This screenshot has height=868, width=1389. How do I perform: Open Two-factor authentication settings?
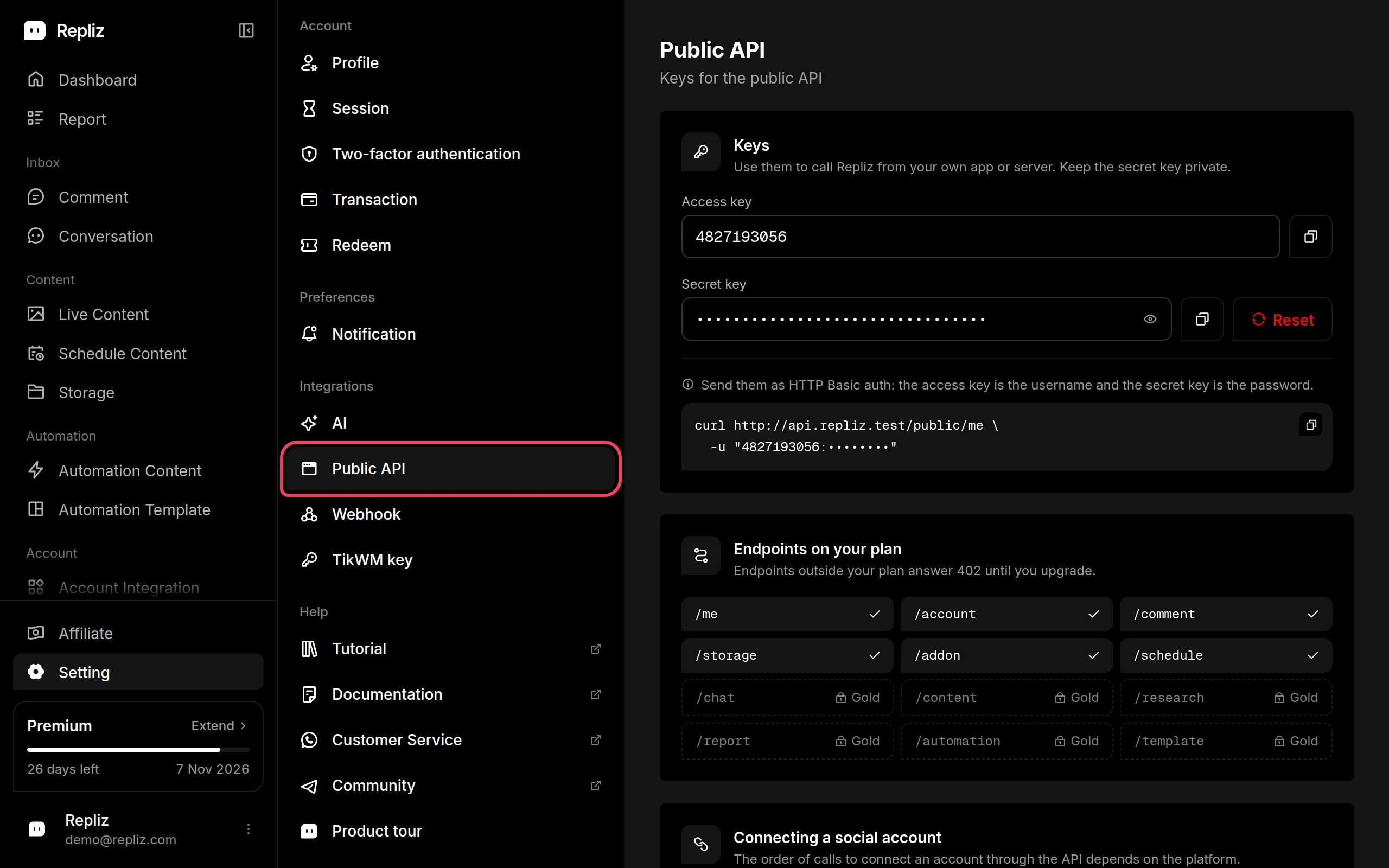450,154
